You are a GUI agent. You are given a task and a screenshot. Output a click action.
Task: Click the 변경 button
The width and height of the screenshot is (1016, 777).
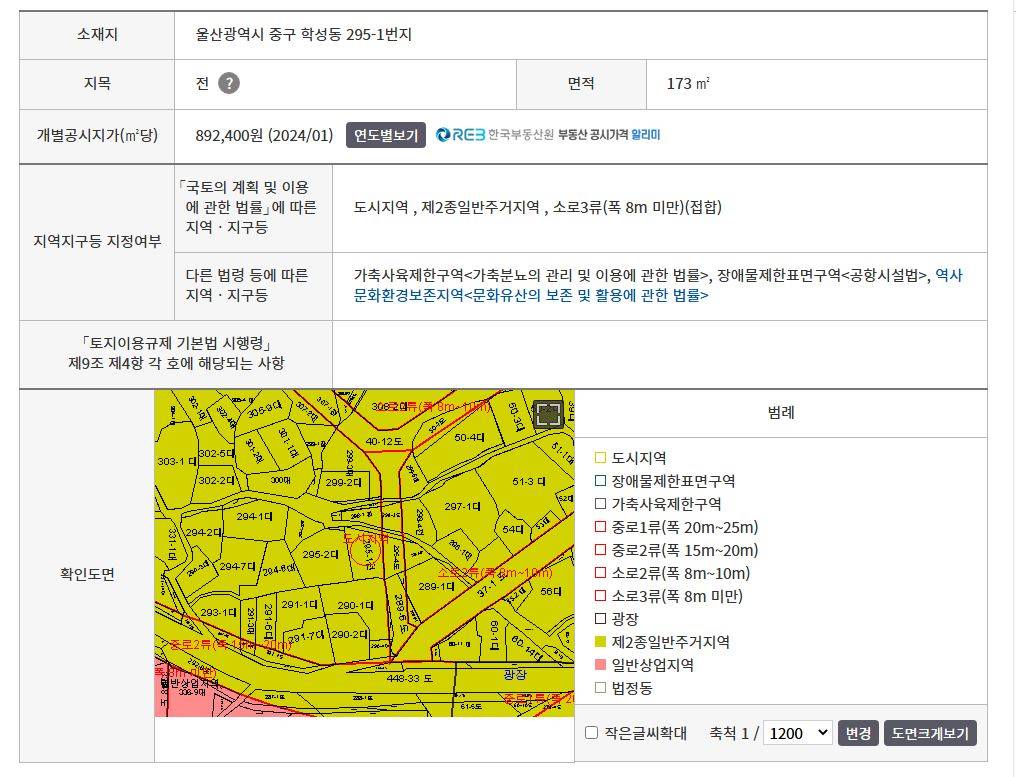click(x=858, y=733)
